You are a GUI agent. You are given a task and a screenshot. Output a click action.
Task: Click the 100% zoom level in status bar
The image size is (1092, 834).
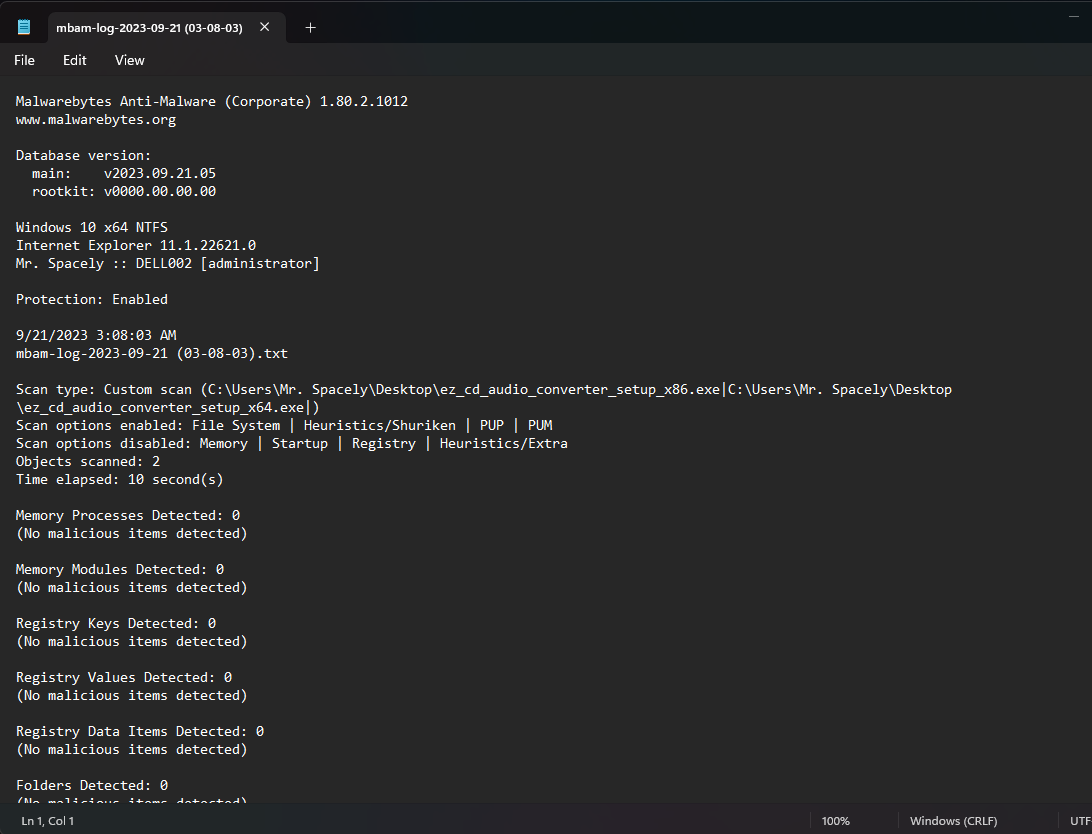coord(836,821)
